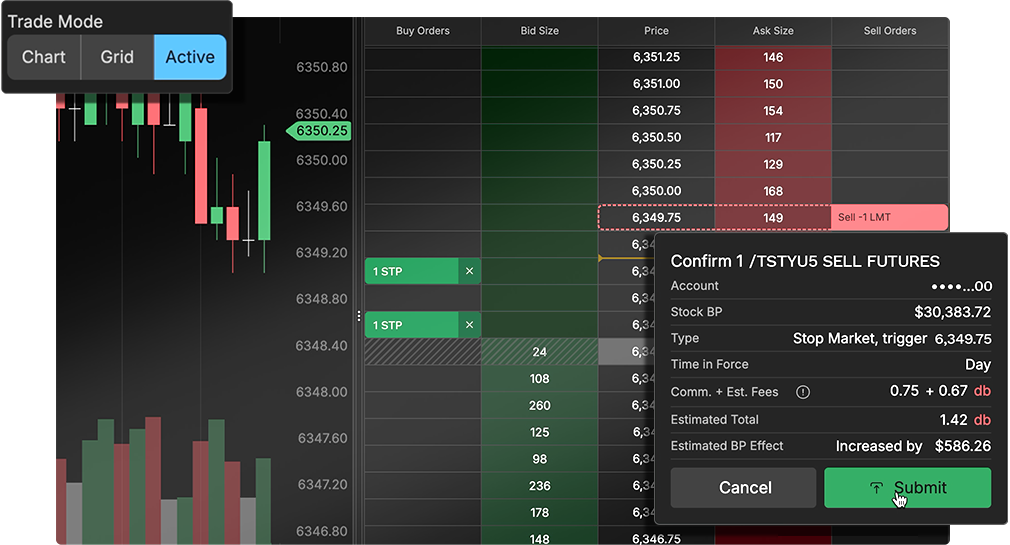This screenshot has height=545, width=1010.
Task: Click the Buy Orders column header
Action: (x=423, y=31)
